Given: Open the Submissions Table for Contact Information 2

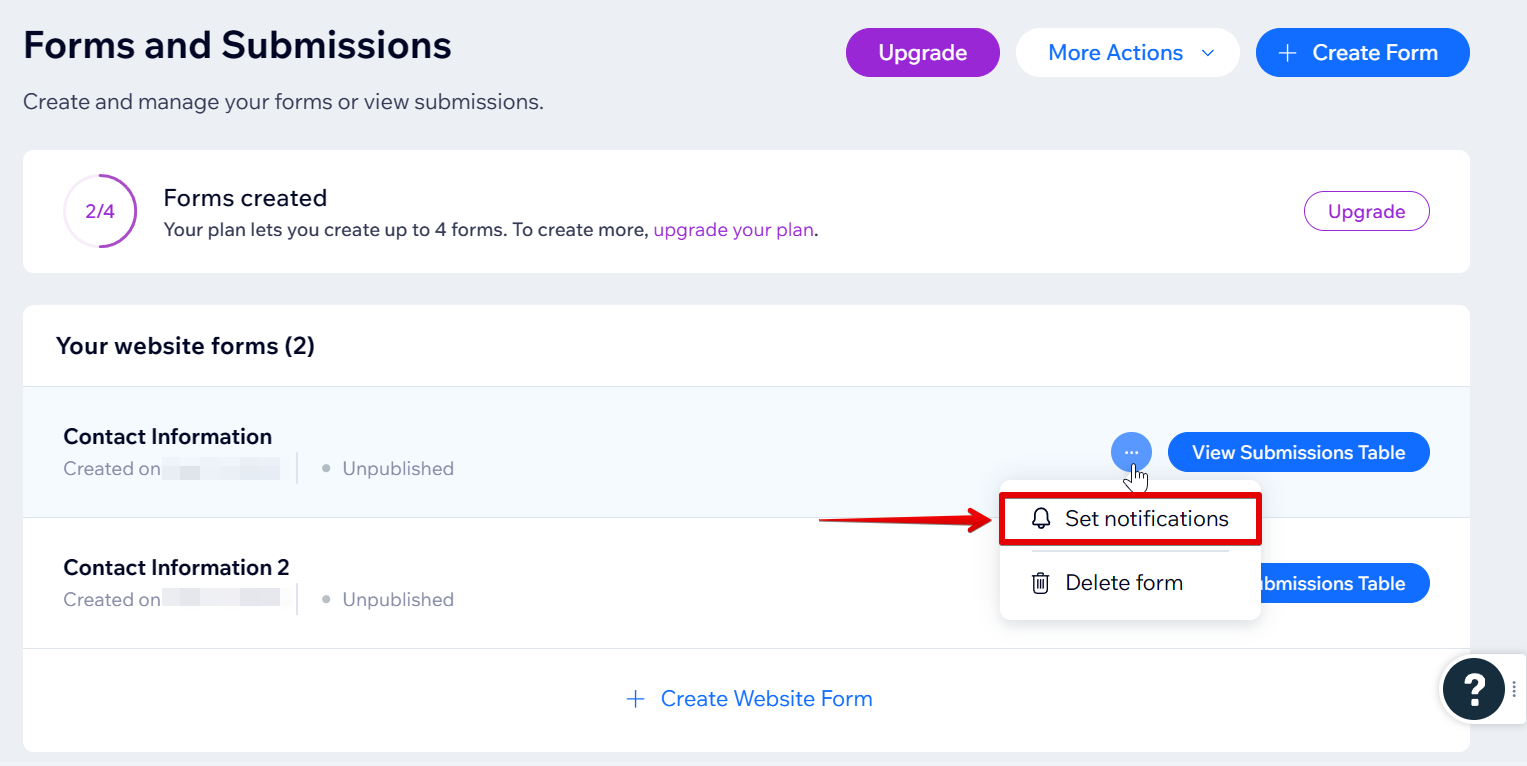Looking at the screenshot, I should coord(1340,583).
